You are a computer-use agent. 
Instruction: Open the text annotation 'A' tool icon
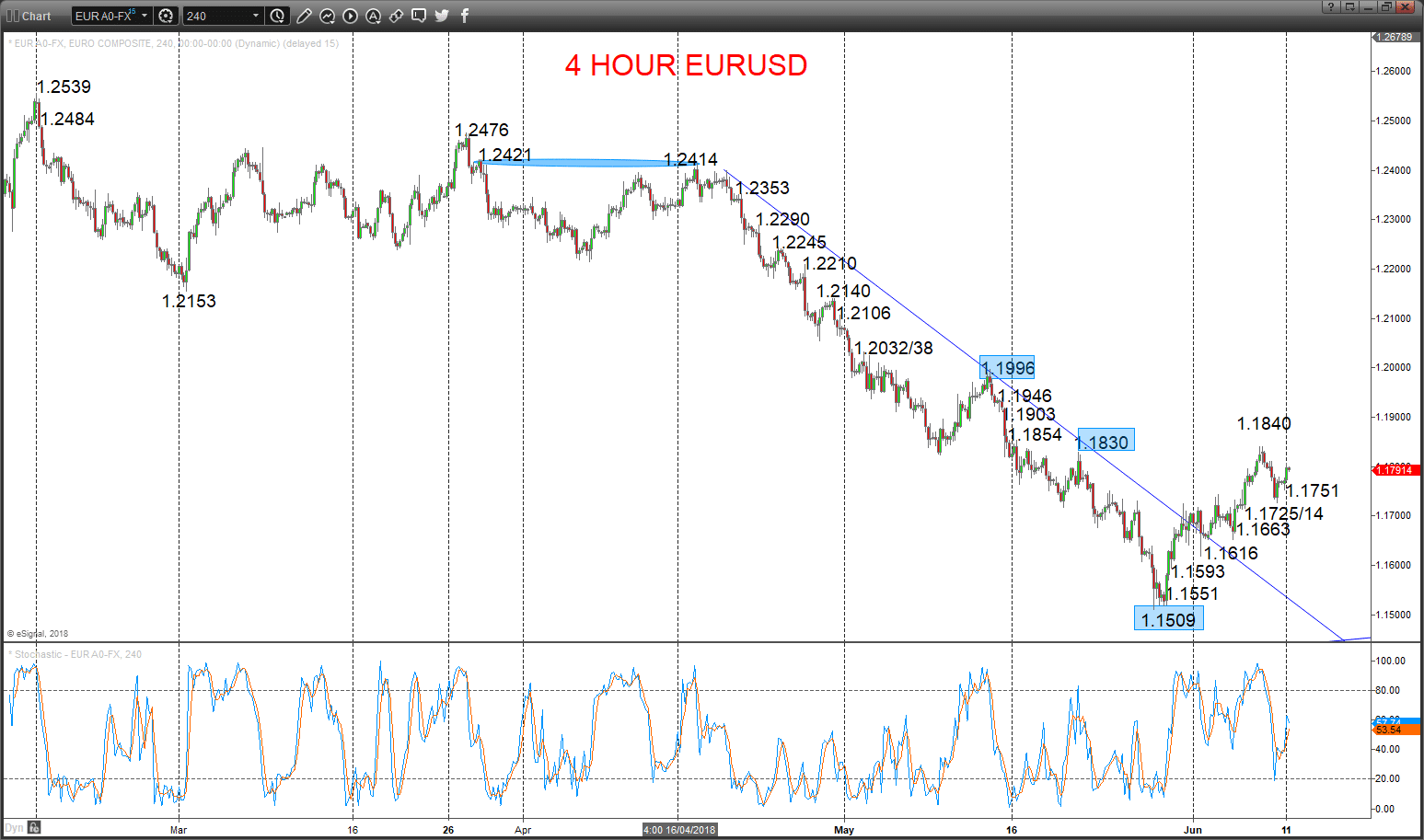(x=373, y=16)
